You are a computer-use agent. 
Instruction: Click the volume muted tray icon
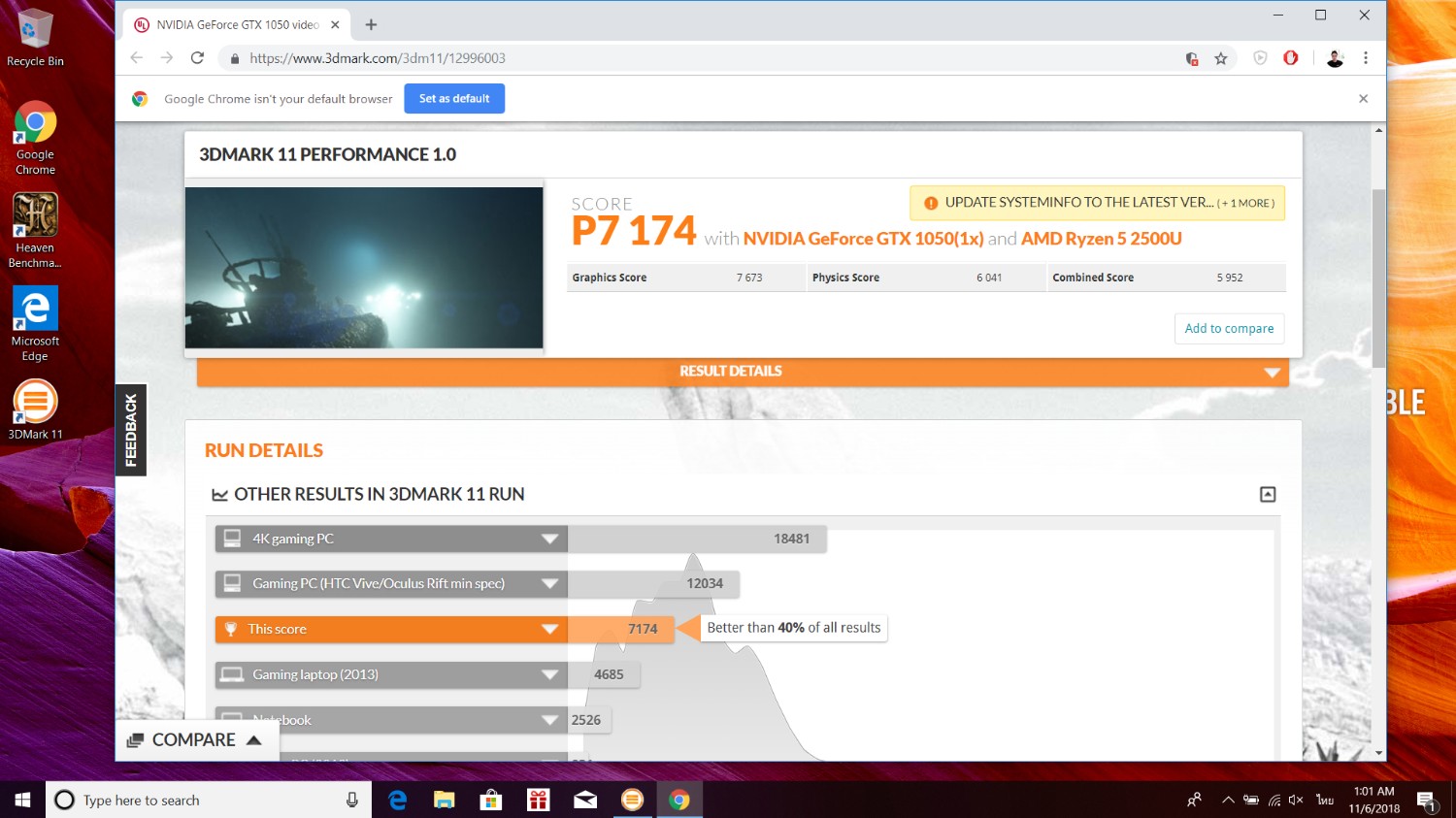pos(1296,800)
